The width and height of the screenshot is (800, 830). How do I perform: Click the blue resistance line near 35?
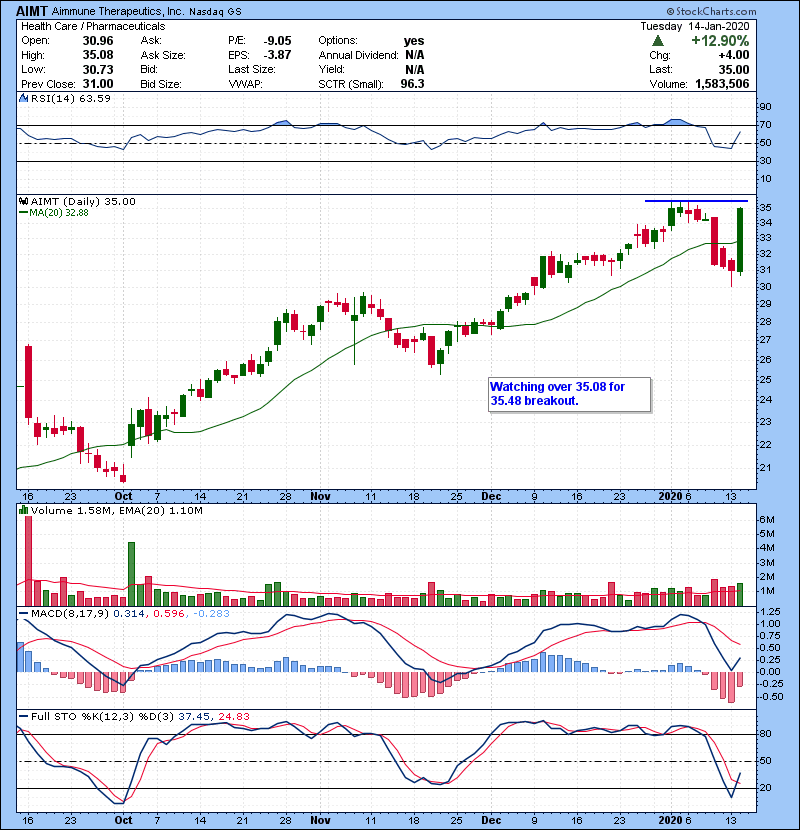(x=696, y=201)
